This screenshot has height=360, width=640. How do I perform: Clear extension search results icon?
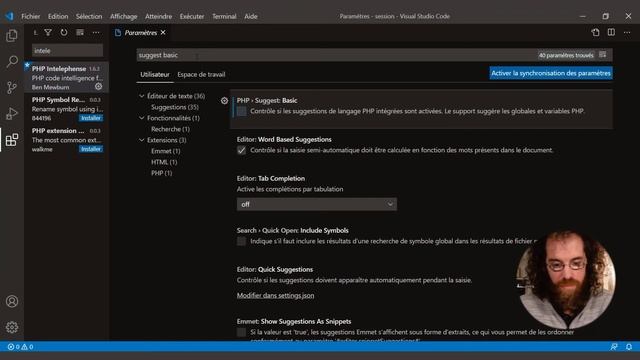point(80,32)
